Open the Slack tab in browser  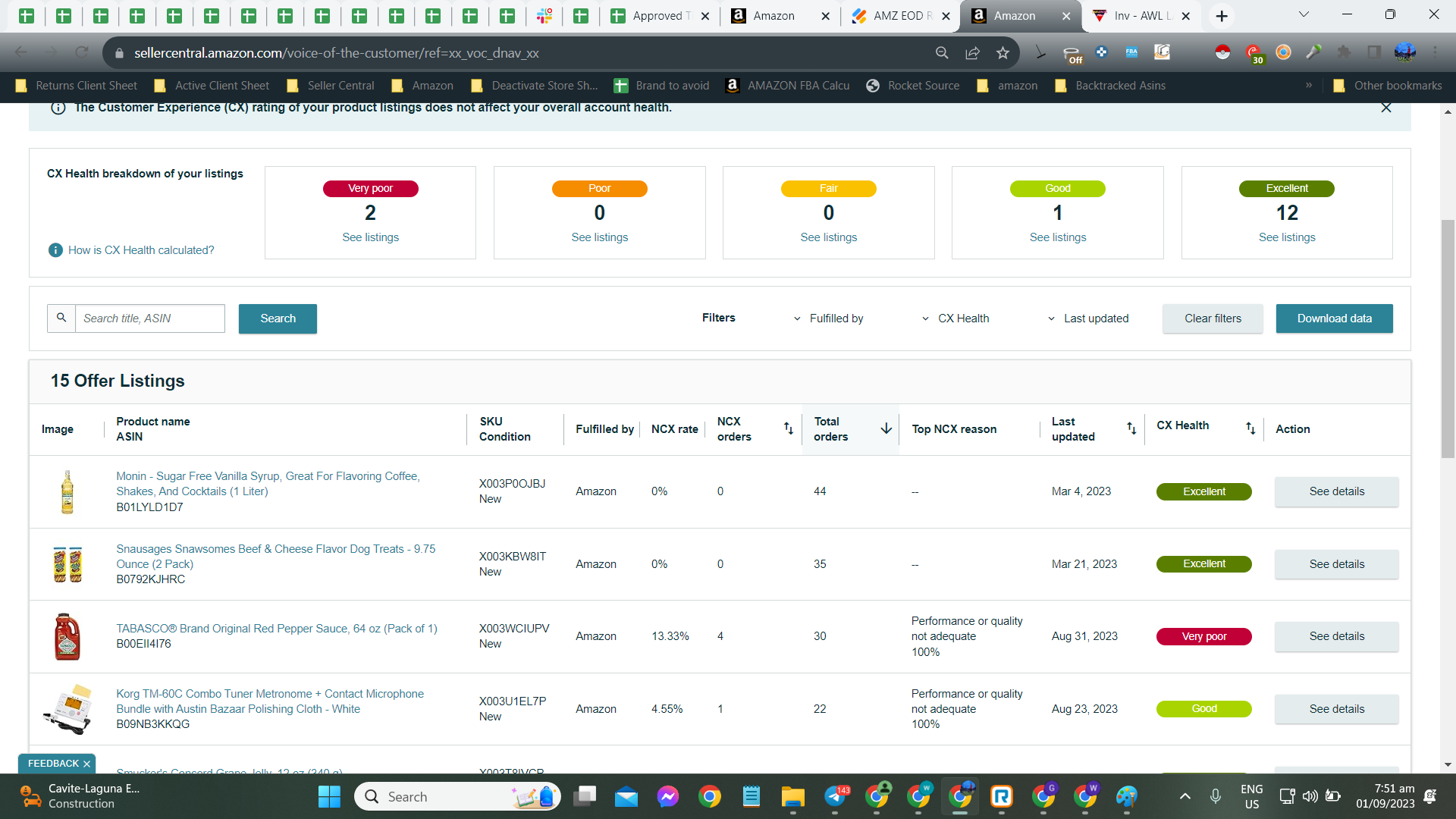[x=544, y=16]
